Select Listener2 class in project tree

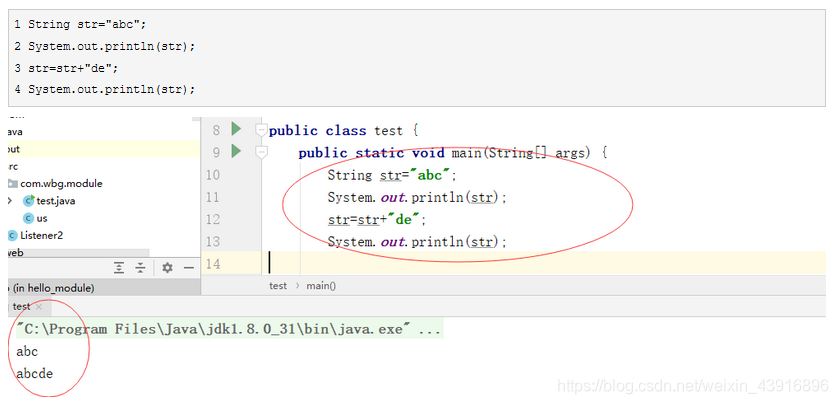coord(42,235)
